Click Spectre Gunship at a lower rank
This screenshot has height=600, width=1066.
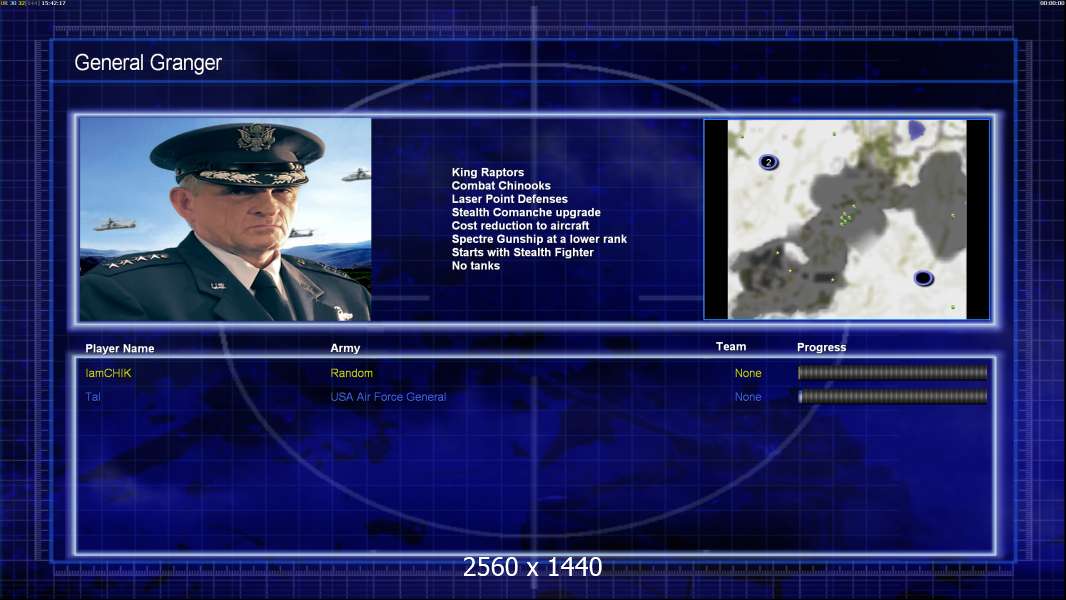click(x=539, y=239)
